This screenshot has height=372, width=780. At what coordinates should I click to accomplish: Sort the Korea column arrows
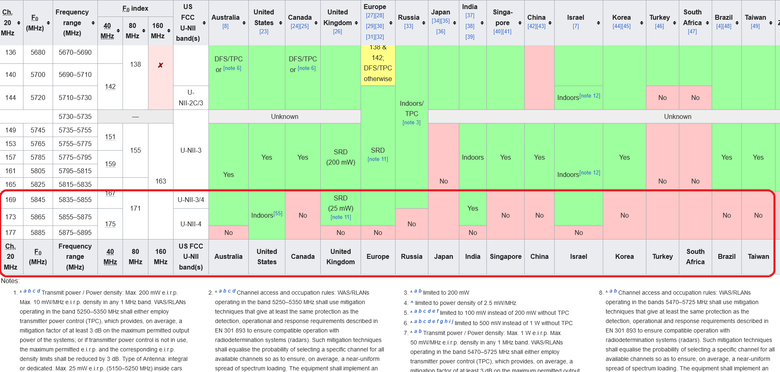tap(642, 23)
